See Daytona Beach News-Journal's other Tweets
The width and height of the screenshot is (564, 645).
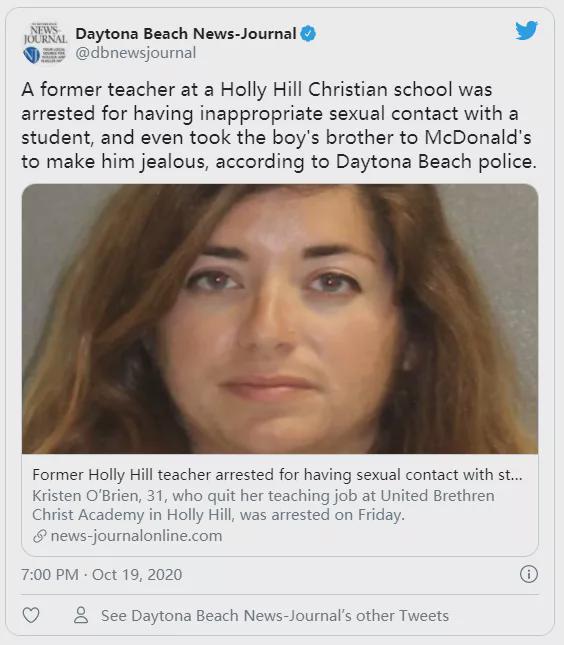(x=275, y=616)
